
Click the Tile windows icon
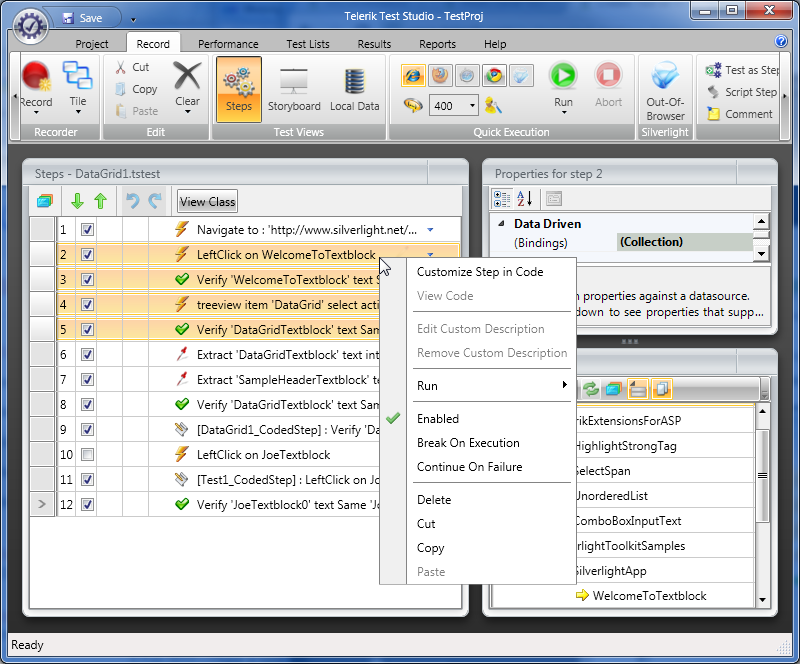pyautogui.click(x=77, y=76)
